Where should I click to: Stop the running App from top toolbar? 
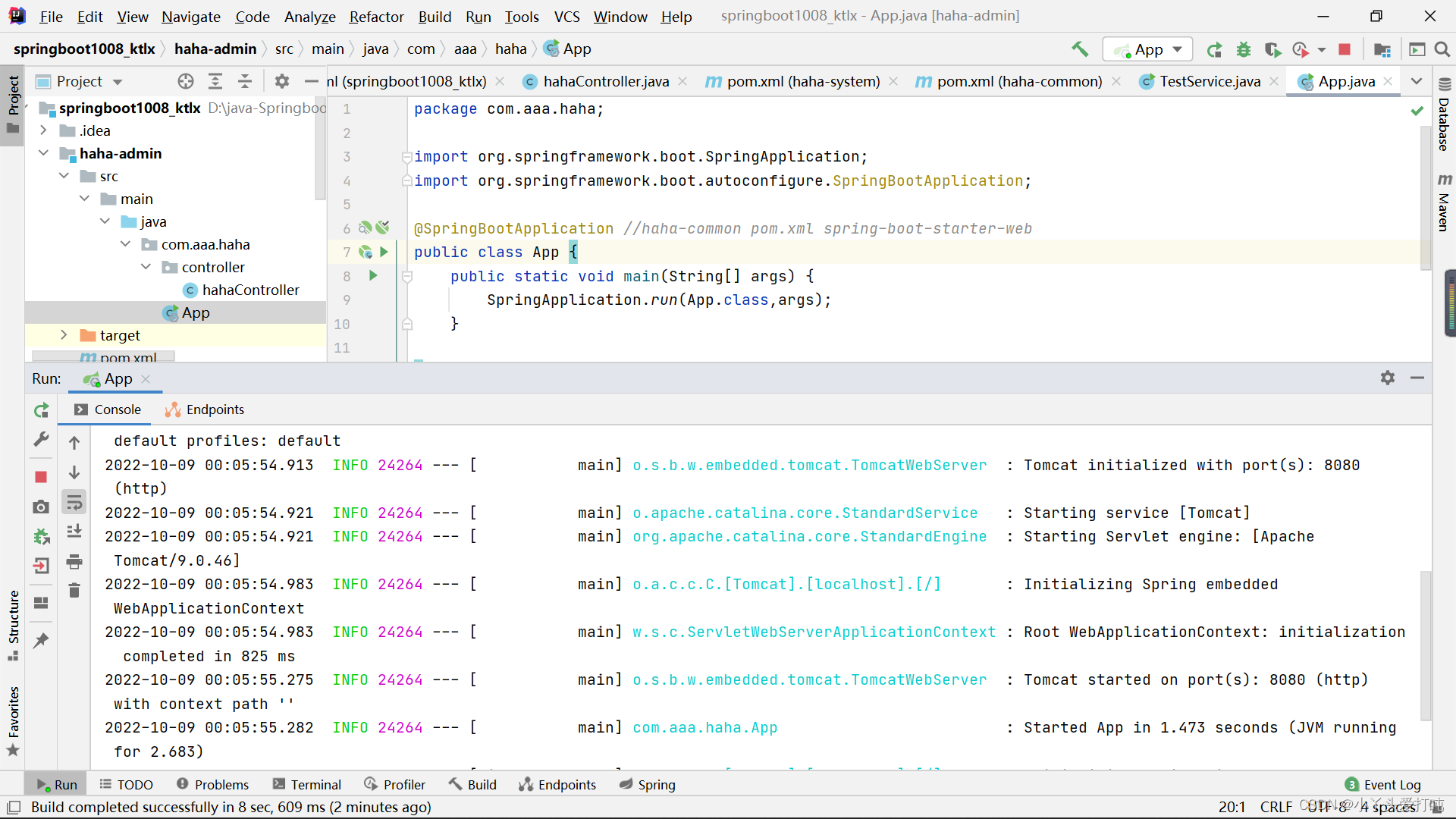click(1345, 49)
